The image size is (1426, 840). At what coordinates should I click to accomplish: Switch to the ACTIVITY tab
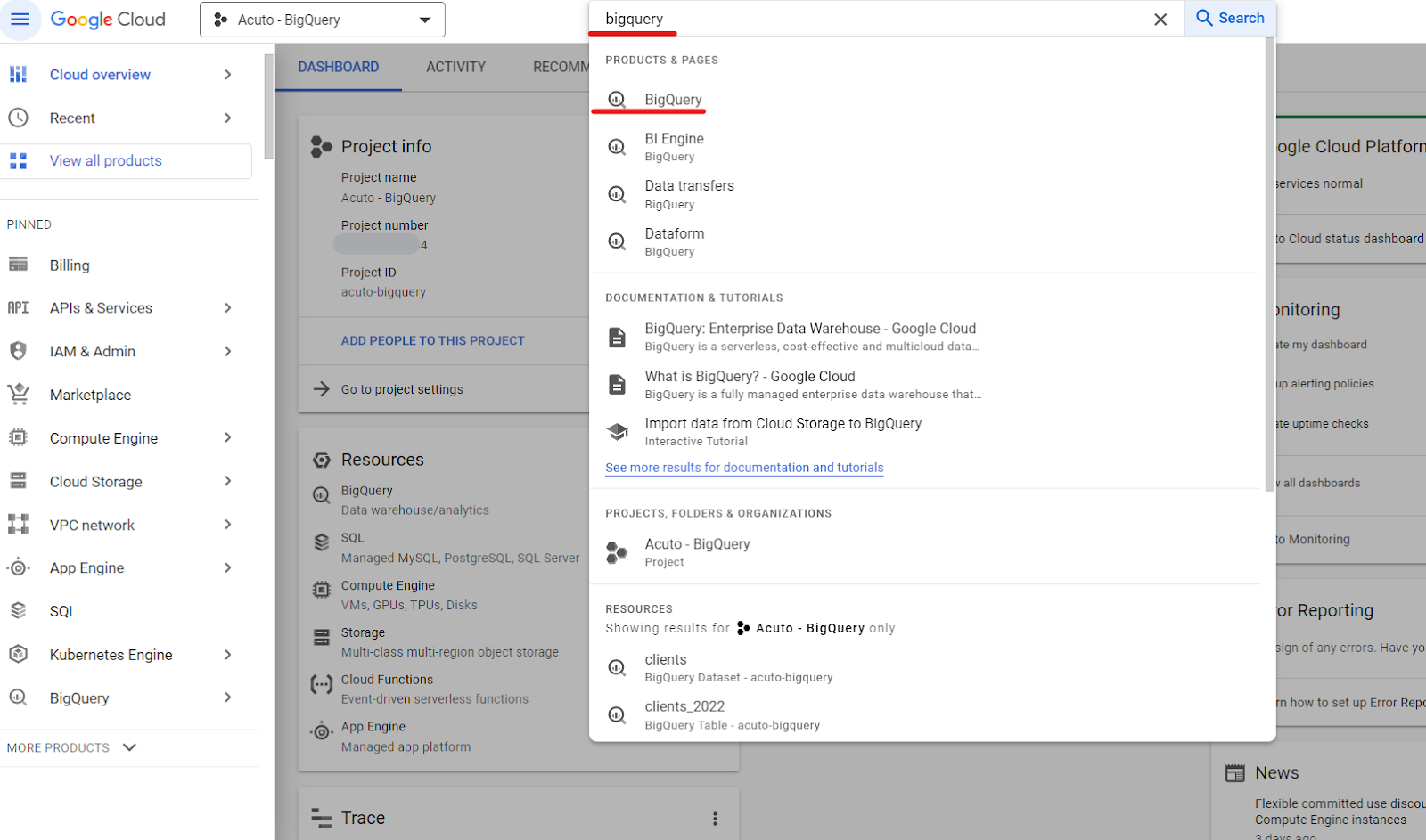(456, 67)
